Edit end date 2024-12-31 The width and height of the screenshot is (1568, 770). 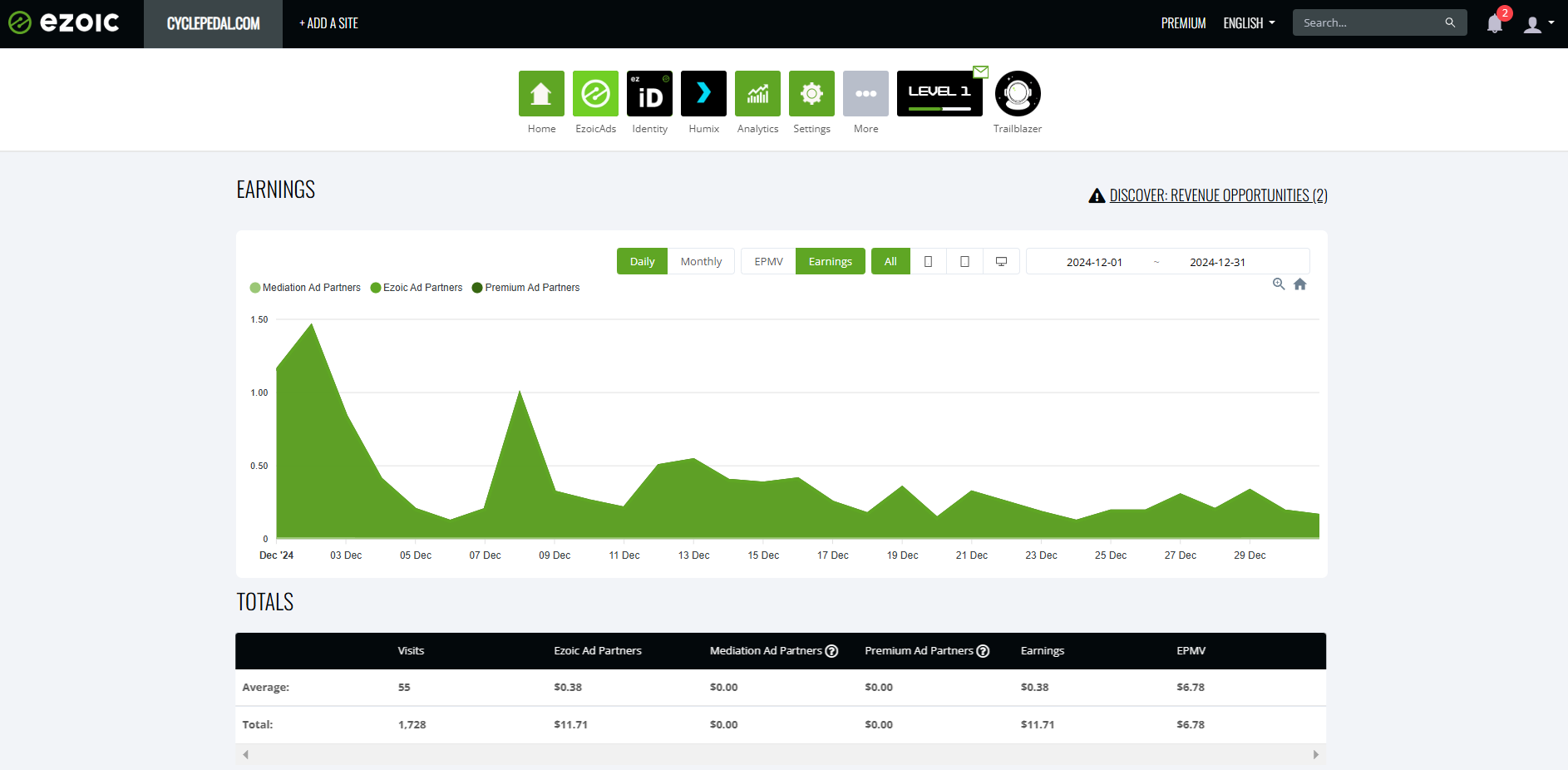pyautogui.click(x=1217, y=262)
